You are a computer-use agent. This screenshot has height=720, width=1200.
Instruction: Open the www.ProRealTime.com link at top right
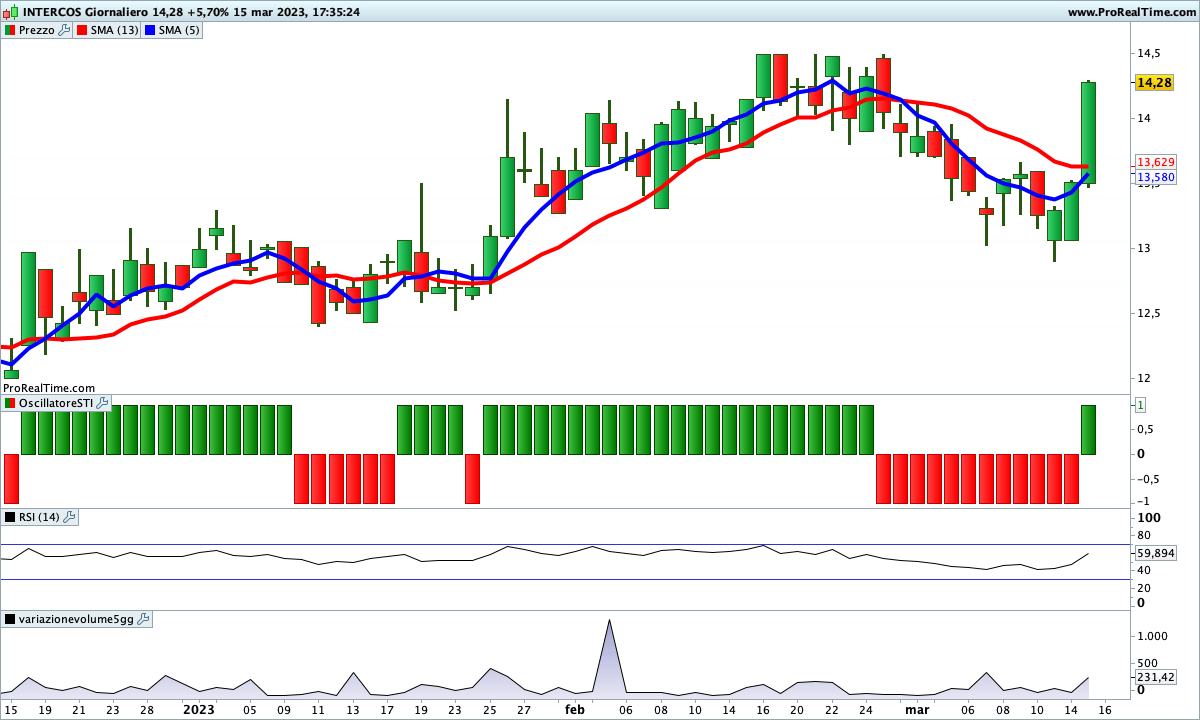(x=1131, y=12)
